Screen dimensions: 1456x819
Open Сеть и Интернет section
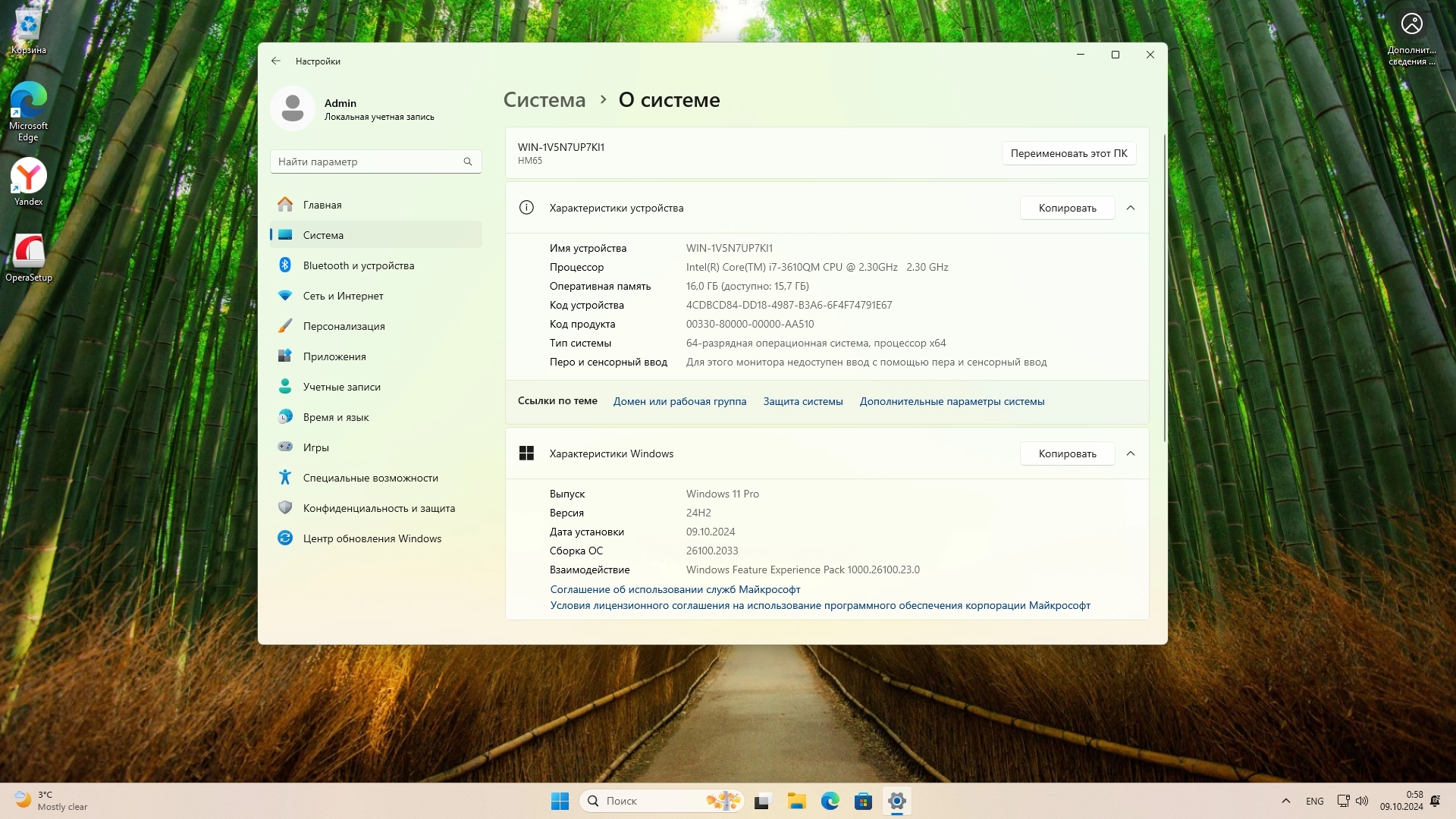point(343,296)
